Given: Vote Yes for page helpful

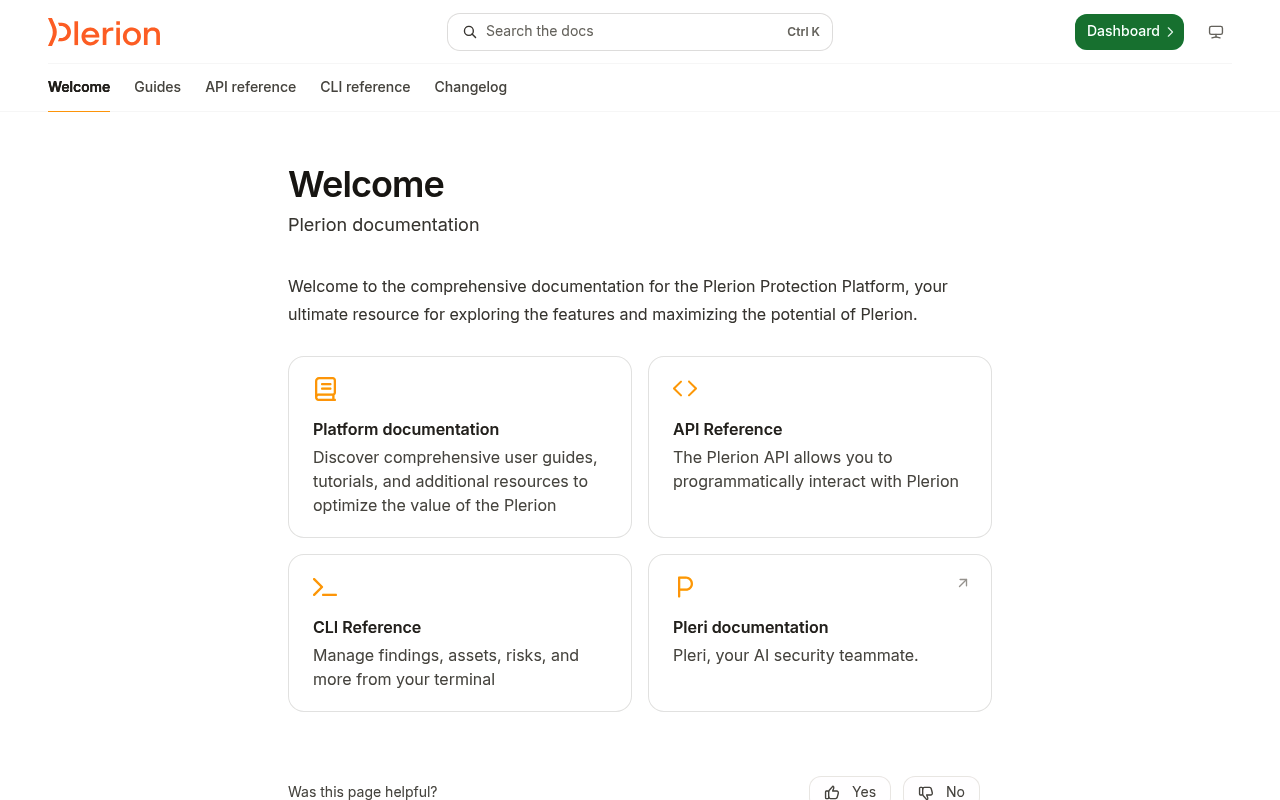Looking at the screenshot, I should click(850, 790).
